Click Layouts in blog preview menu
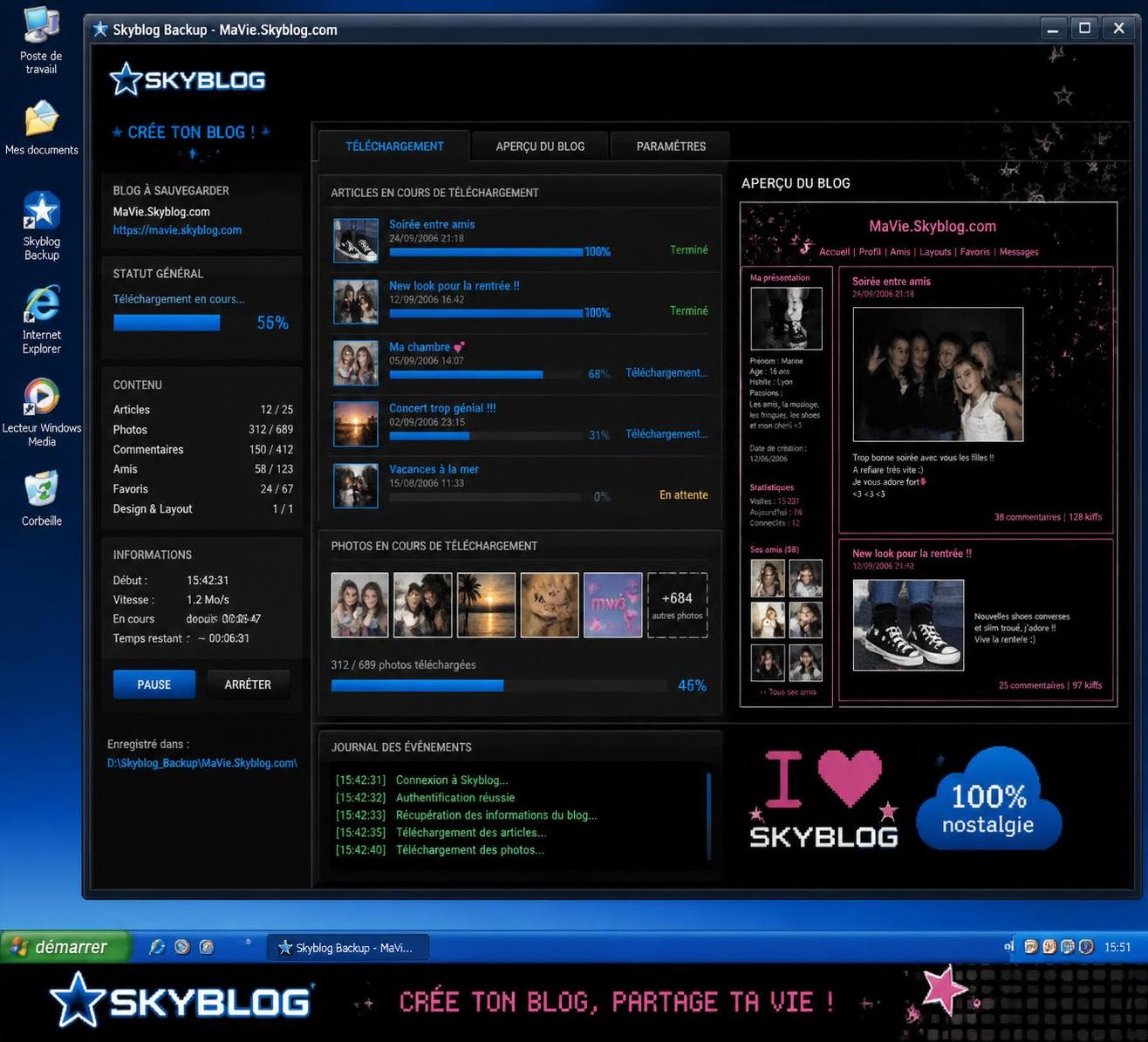 [935, 252]
